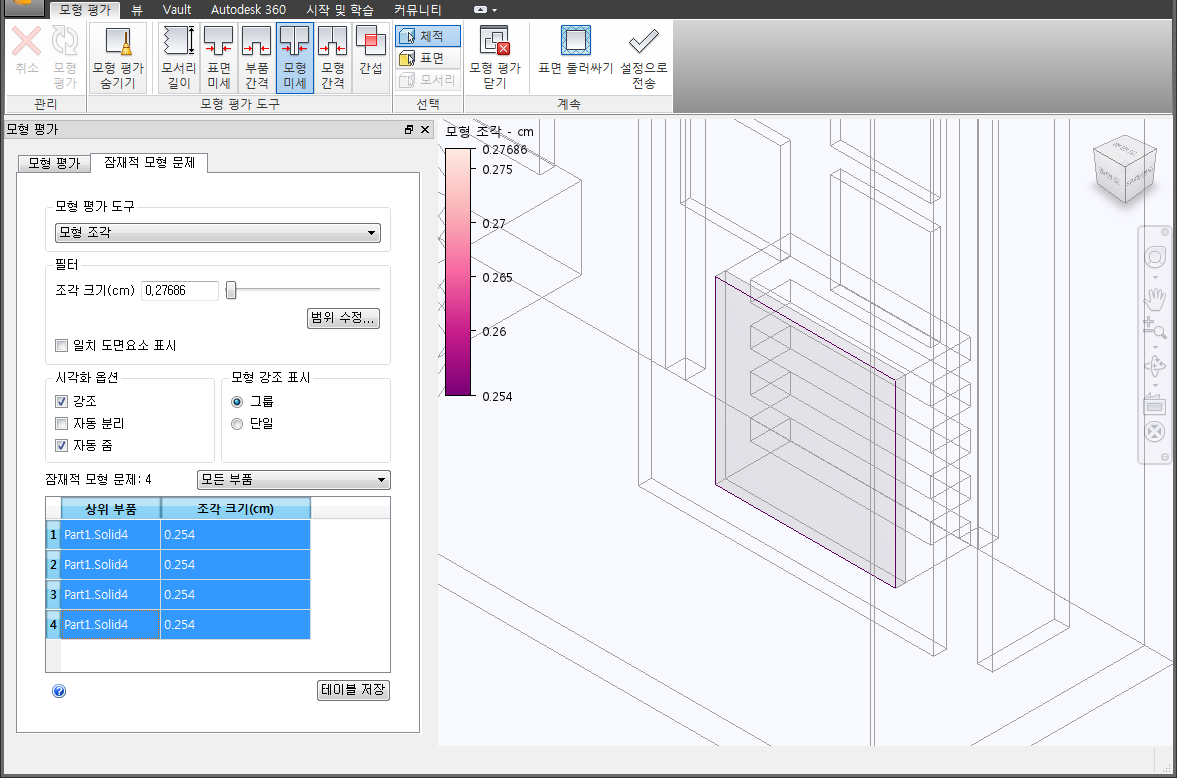
Task: Open application menu button at top-left
Action: [x=24, y=8]
